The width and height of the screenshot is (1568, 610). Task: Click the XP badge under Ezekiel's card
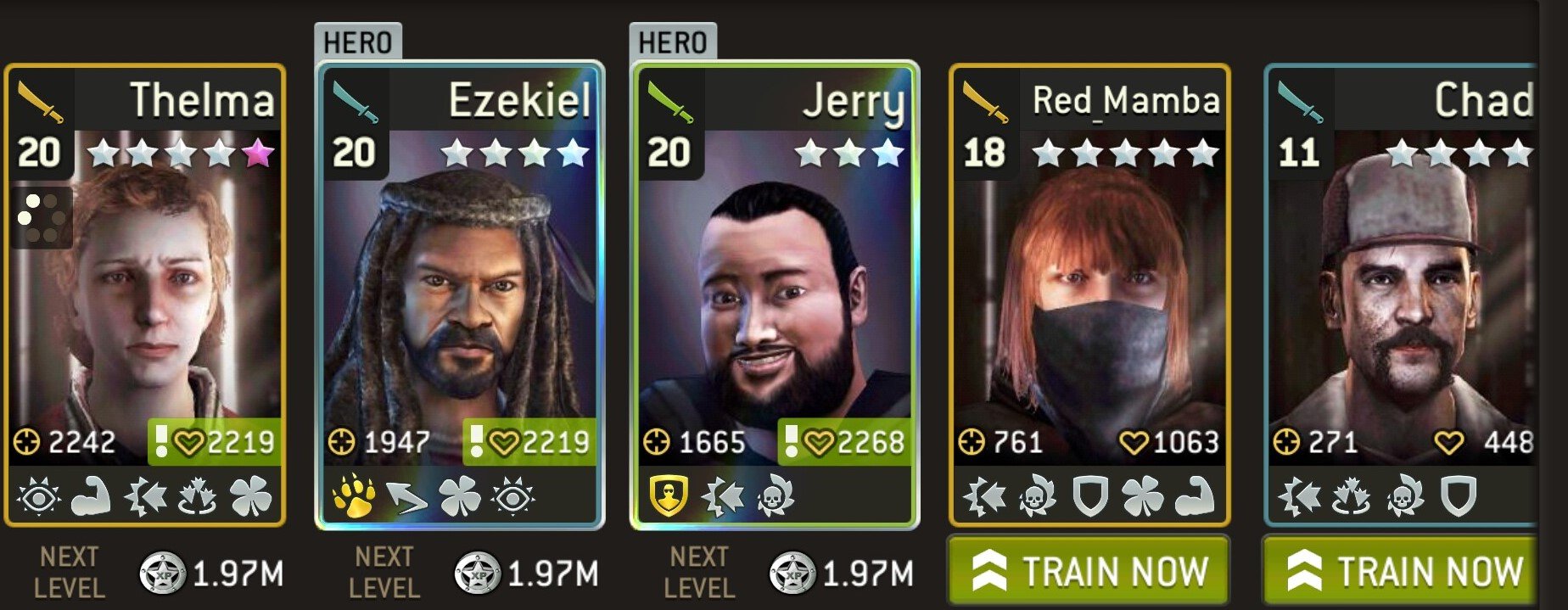pyautogui.click(x=478, y=574)
